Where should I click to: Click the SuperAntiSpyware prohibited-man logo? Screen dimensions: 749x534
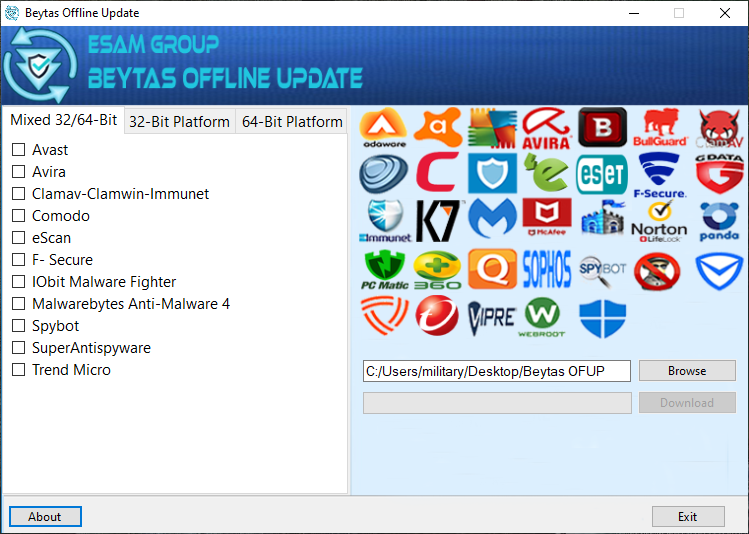click(657, 271)
